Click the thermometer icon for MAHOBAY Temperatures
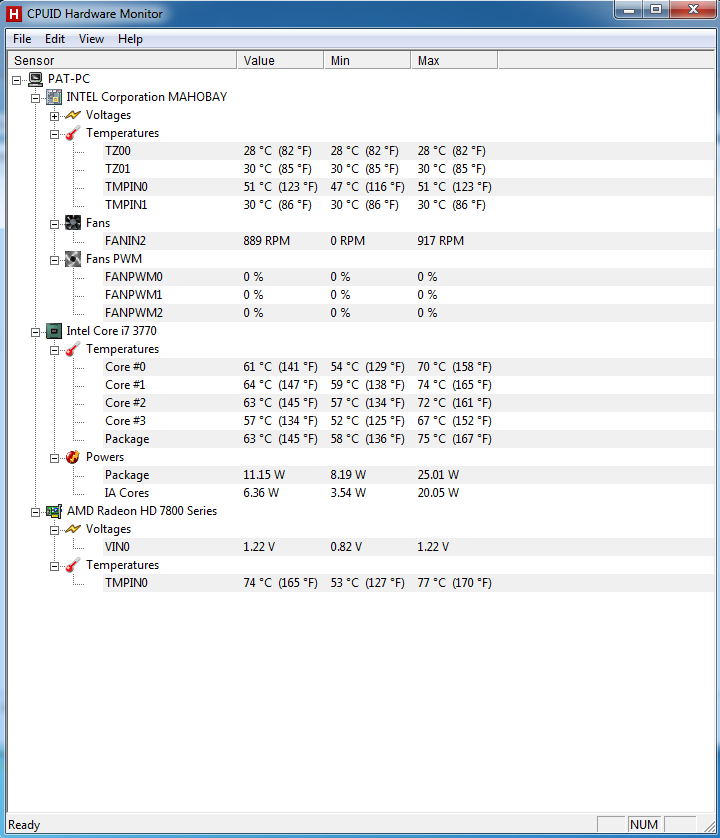 tap(73, 133)
